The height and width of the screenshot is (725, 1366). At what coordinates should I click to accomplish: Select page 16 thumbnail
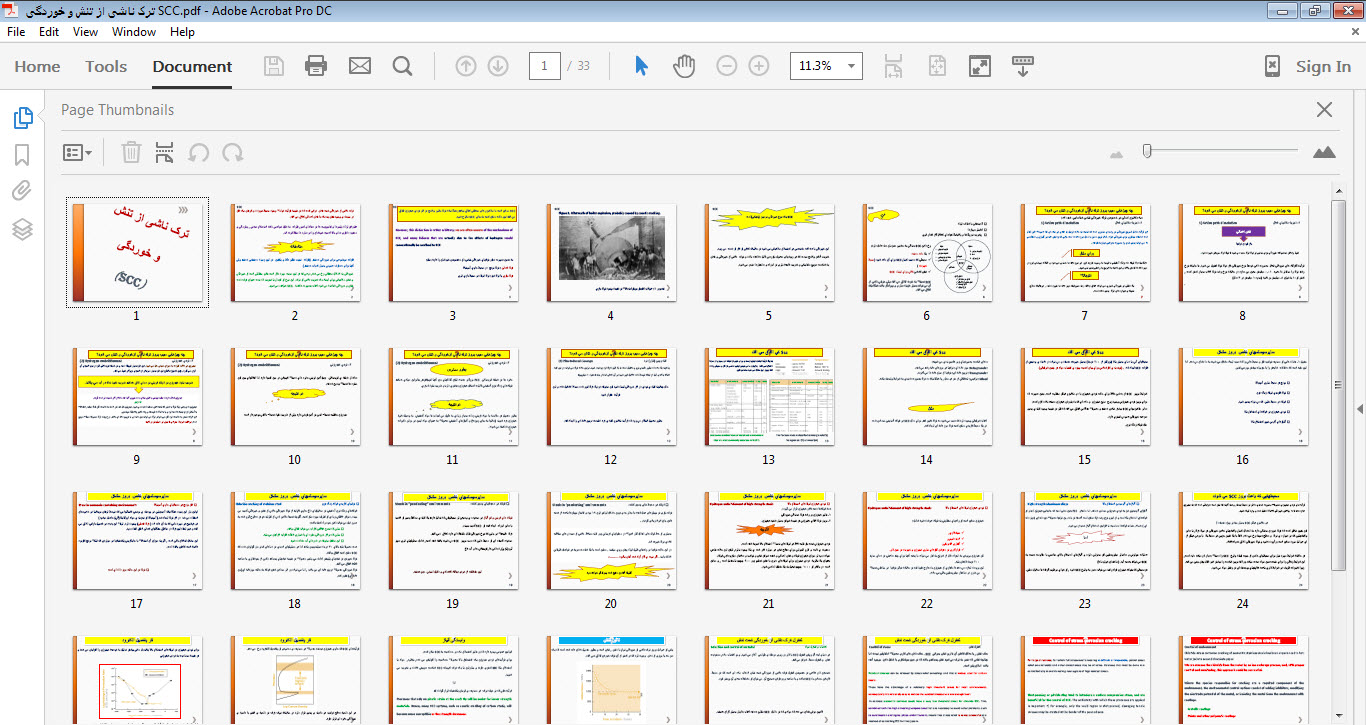[x=1242, y=396]
